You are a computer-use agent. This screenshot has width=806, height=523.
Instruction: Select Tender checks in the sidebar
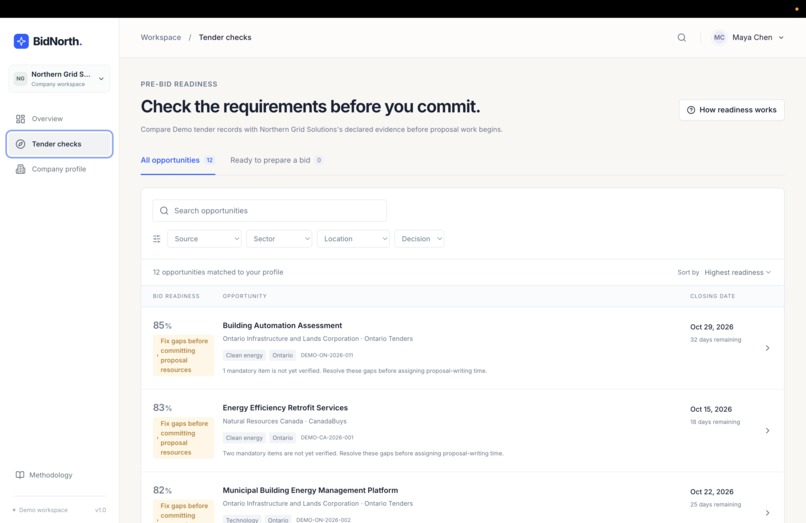point(59,144)
